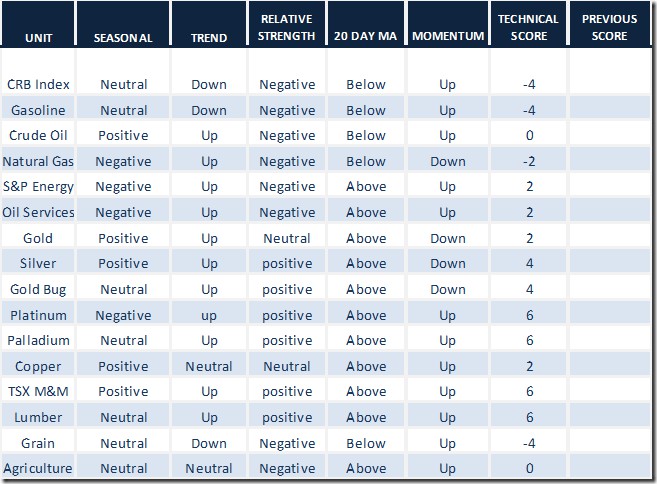Select Oil Services technical score cell
The image size is (657, 484).
[529, 212]
